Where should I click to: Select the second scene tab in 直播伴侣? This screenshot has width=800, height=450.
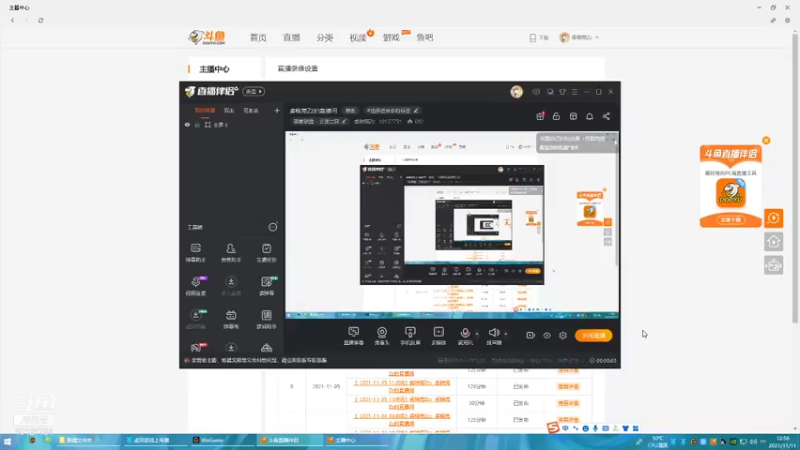tap(229, 111)
